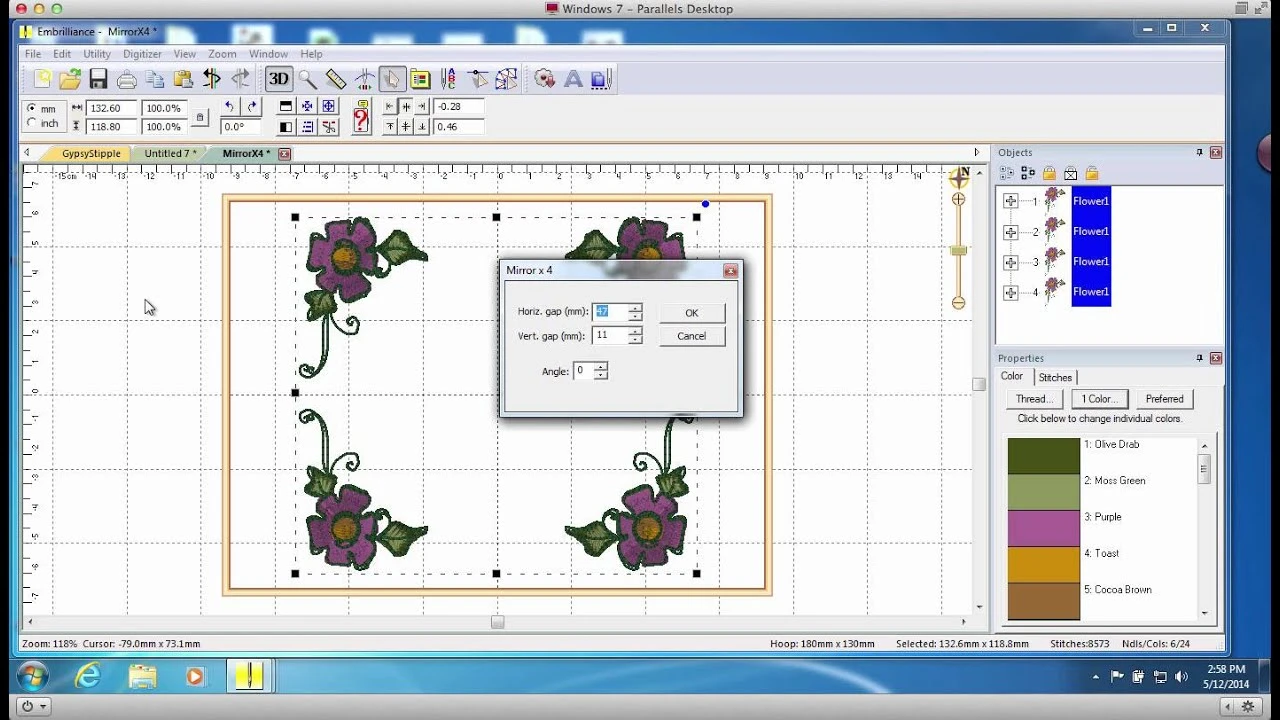
Task: Click the Purple color swatch
Action: 1043,528
